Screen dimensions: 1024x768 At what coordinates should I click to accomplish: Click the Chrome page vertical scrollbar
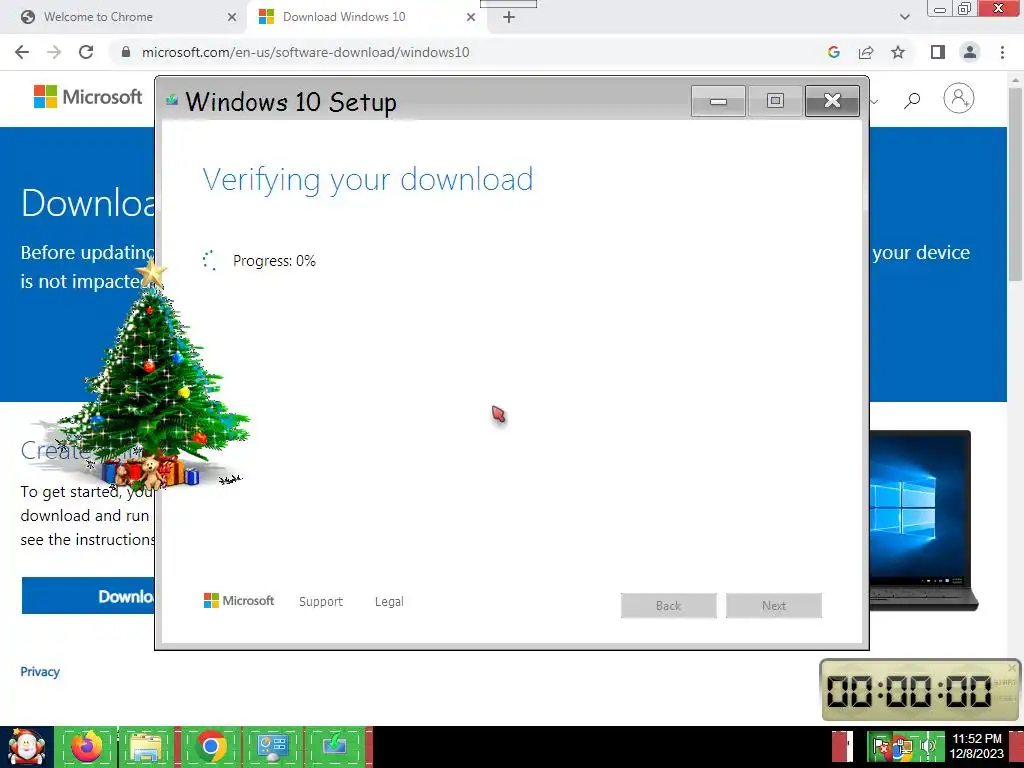coord(1015,185)
